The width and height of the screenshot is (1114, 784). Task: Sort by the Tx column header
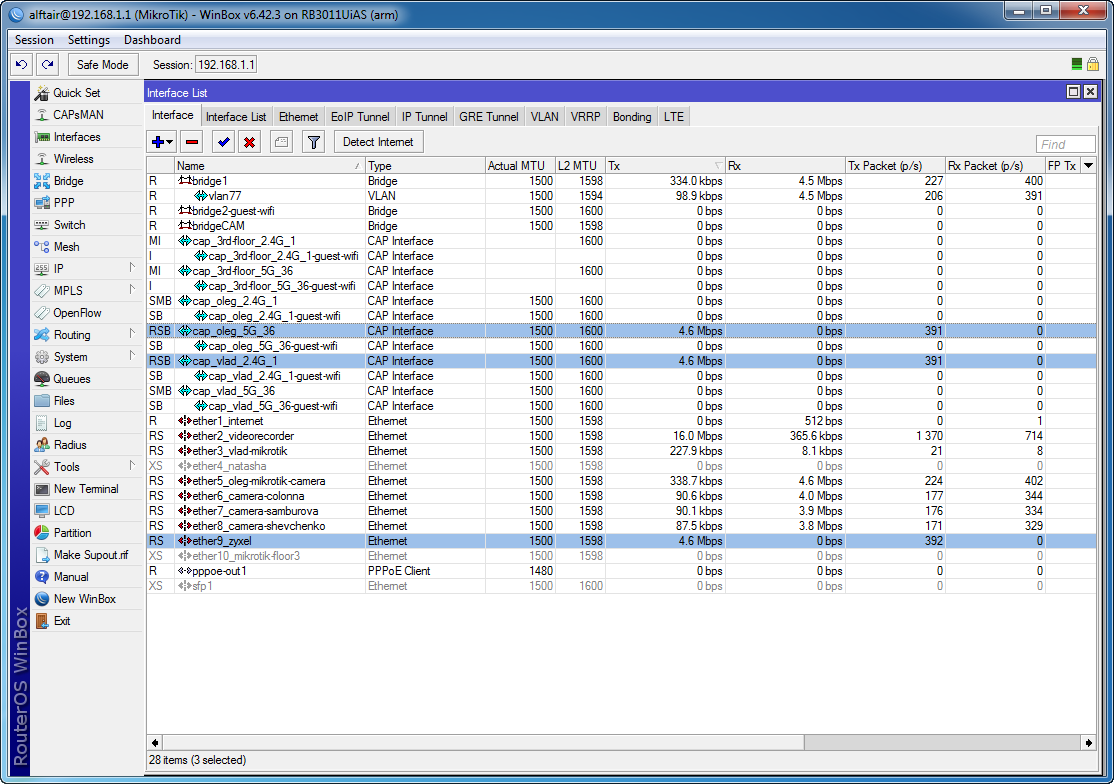pyautogui.click(x=665, y=165)
